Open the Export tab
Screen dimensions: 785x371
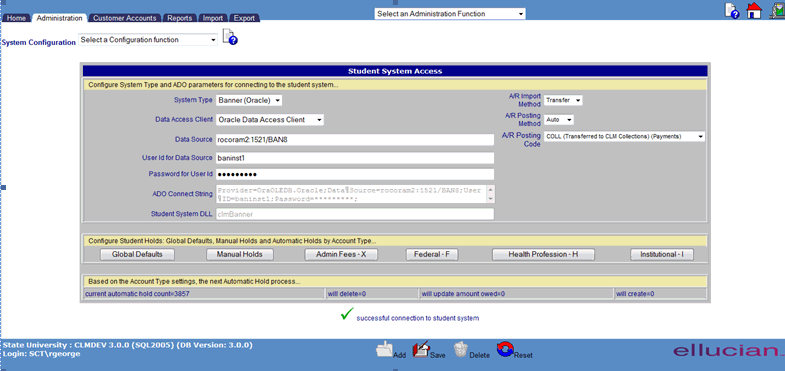[x=244, y=18]
